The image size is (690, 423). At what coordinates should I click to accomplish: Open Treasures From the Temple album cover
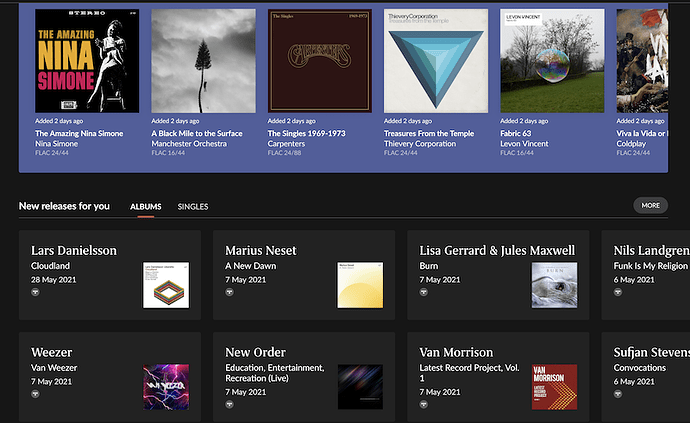coord(436,61)
